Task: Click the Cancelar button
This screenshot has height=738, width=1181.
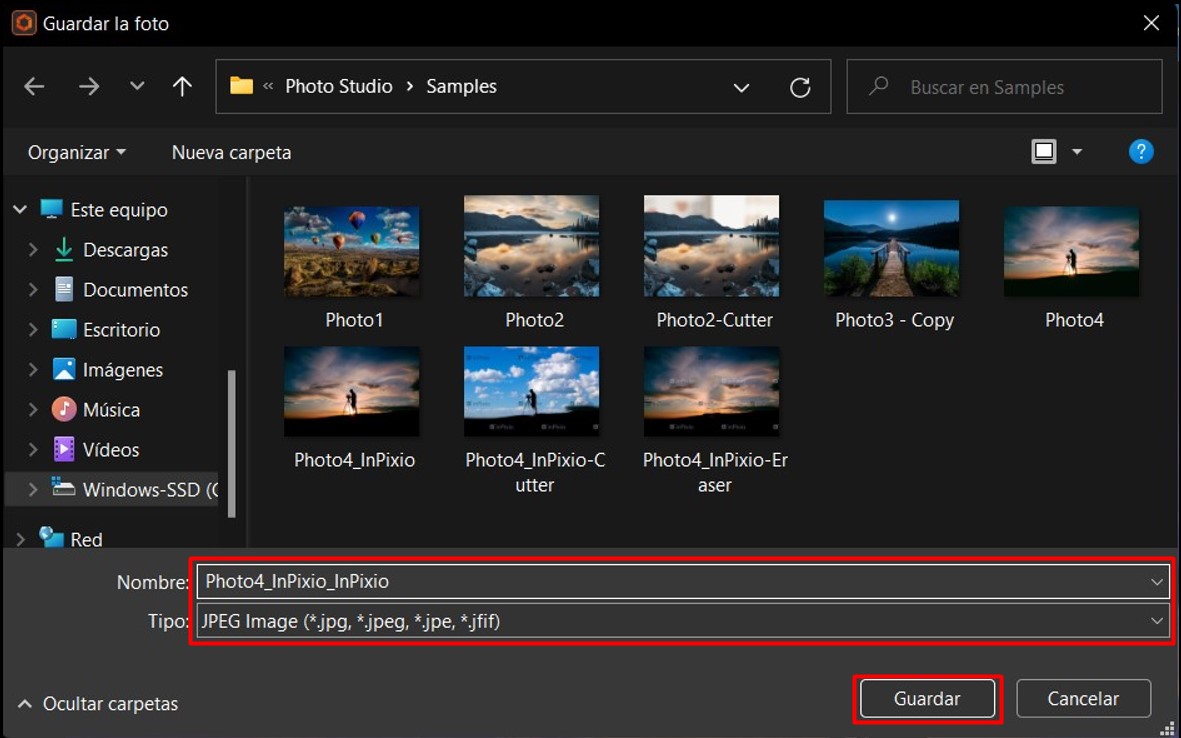Action: click(x=1083, y=699)
